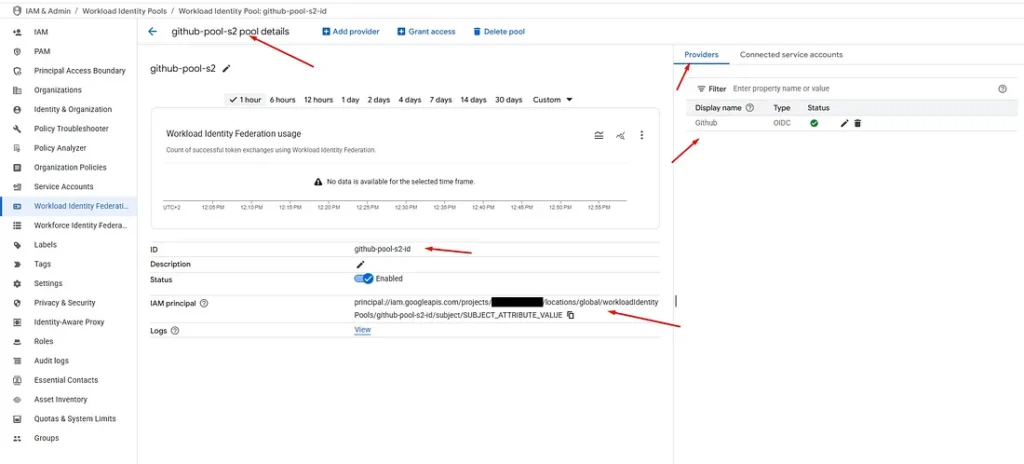The width and height of the screenshot is (1024, 464).
Task: Click the back arrow beside pool details
Action: (x=153, y=31)
